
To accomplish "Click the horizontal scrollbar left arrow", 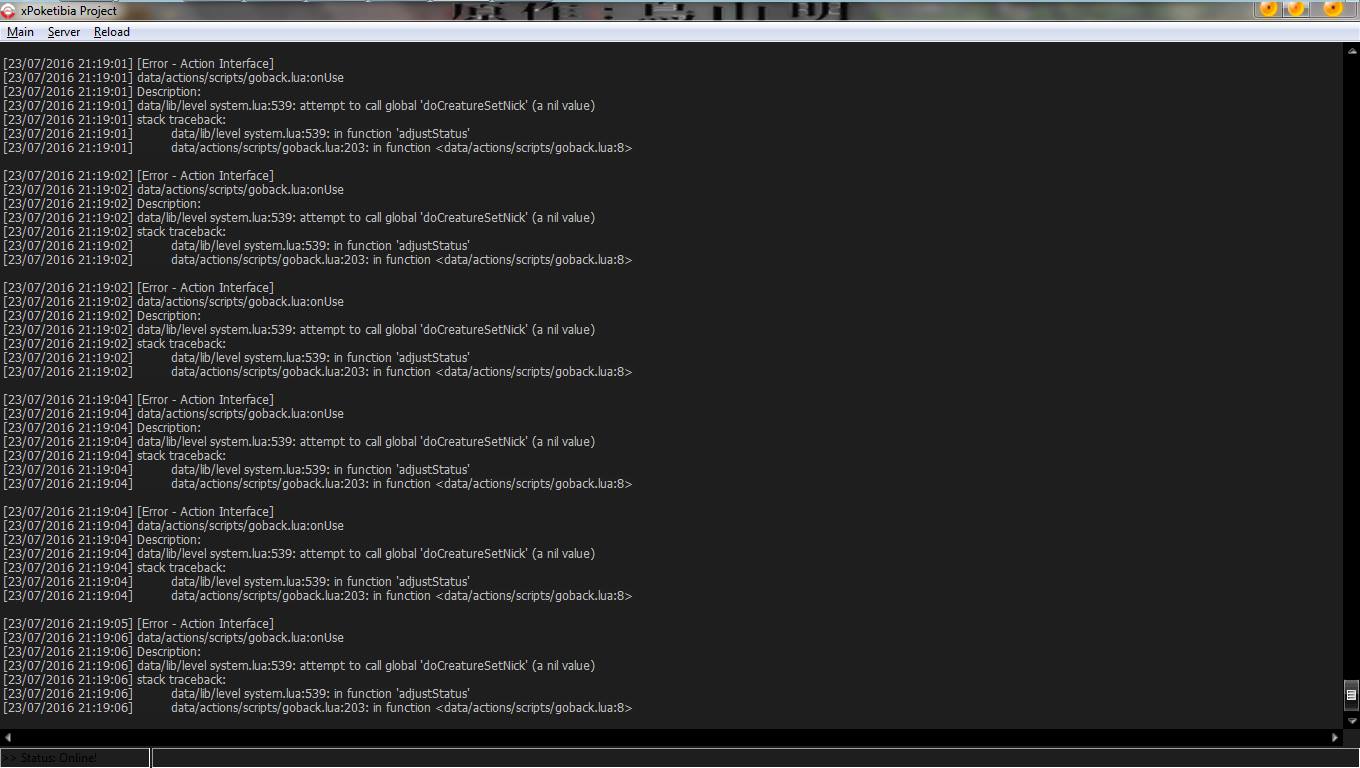I will coord(8,737).
